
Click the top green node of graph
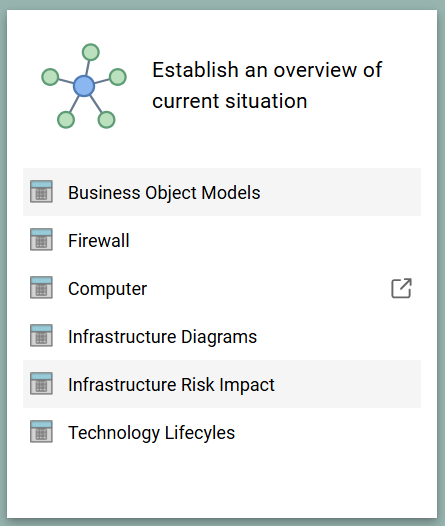[x=91, y=52]
